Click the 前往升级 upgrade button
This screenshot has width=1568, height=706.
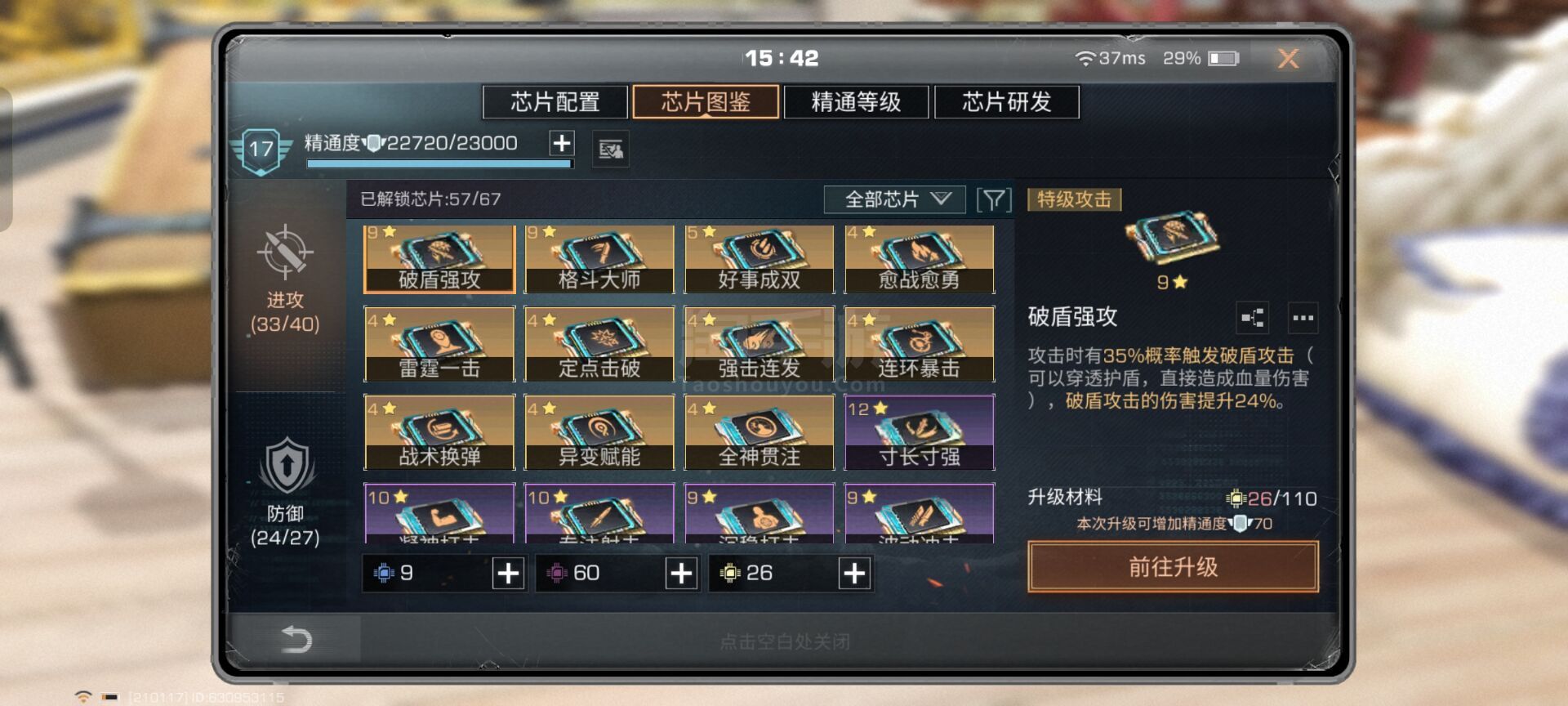pos(1173,566)
